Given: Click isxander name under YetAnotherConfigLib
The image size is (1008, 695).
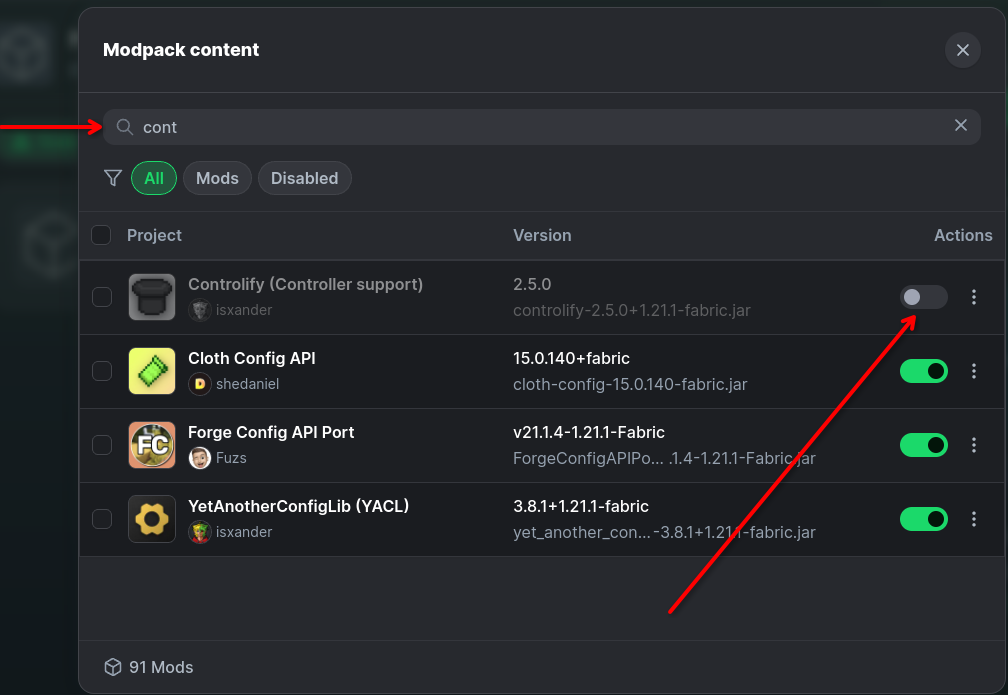Looking at the screenshot, I should (x=244, y=532).
